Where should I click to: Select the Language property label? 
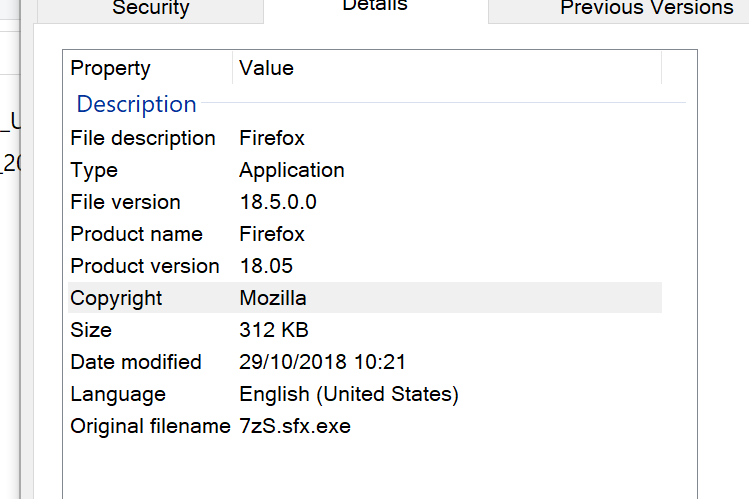point(118,394)
